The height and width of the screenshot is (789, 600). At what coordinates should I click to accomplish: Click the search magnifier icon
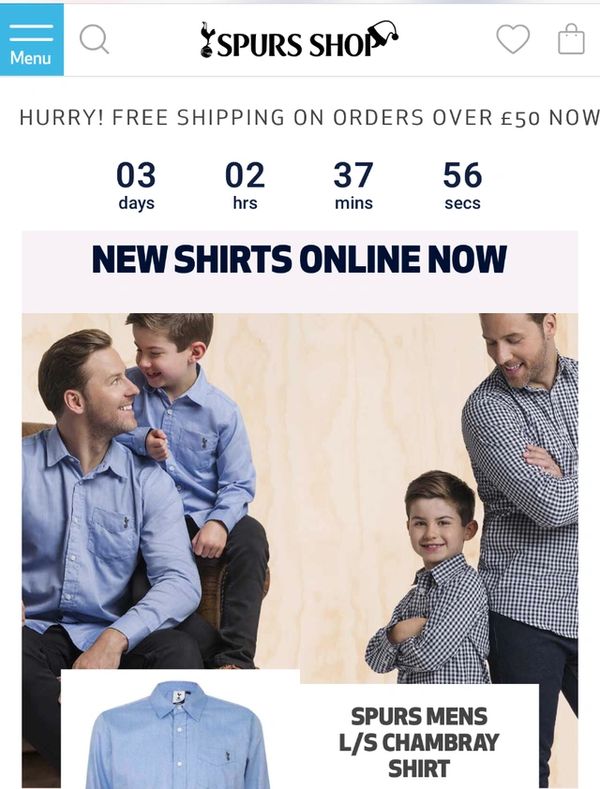[94, 39]
